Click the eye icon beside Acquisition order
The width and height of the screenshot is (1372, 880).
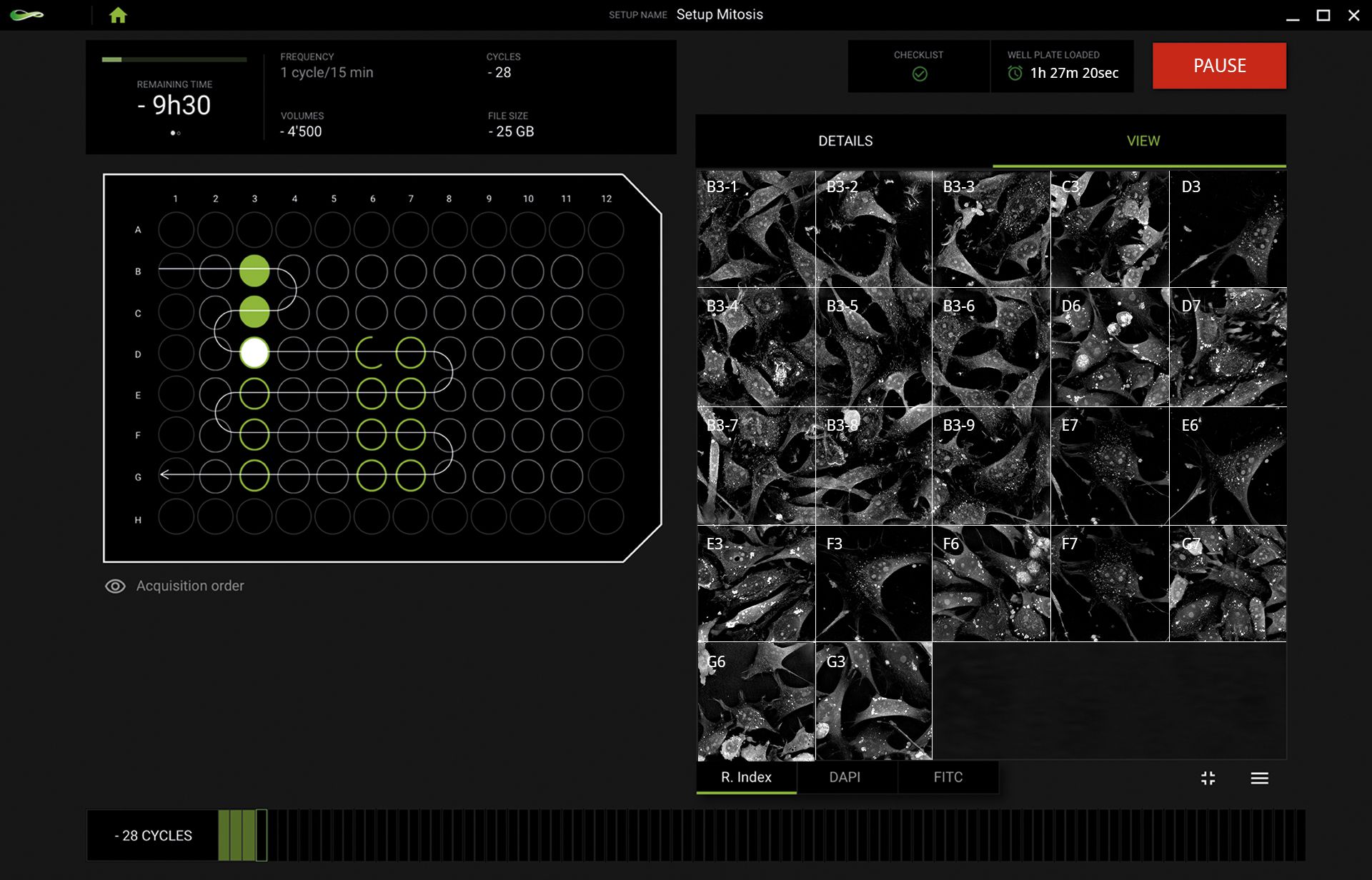116,586
